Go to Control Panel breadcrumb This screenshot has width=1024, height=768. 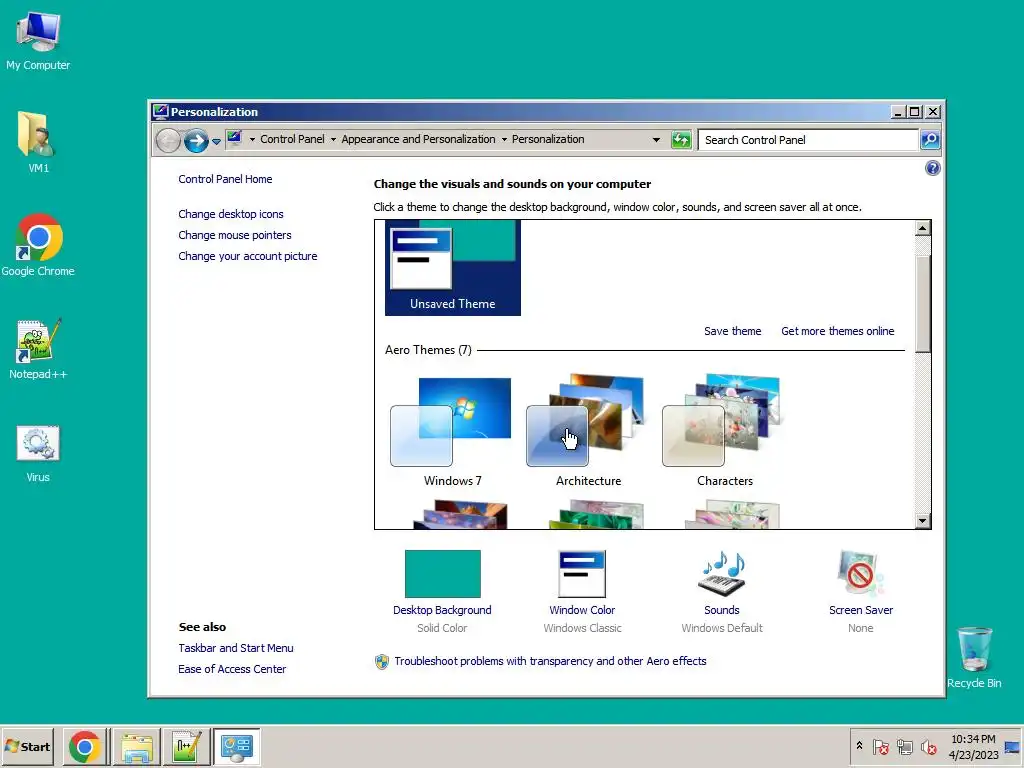pyautogui.click(x=292, y=139)
